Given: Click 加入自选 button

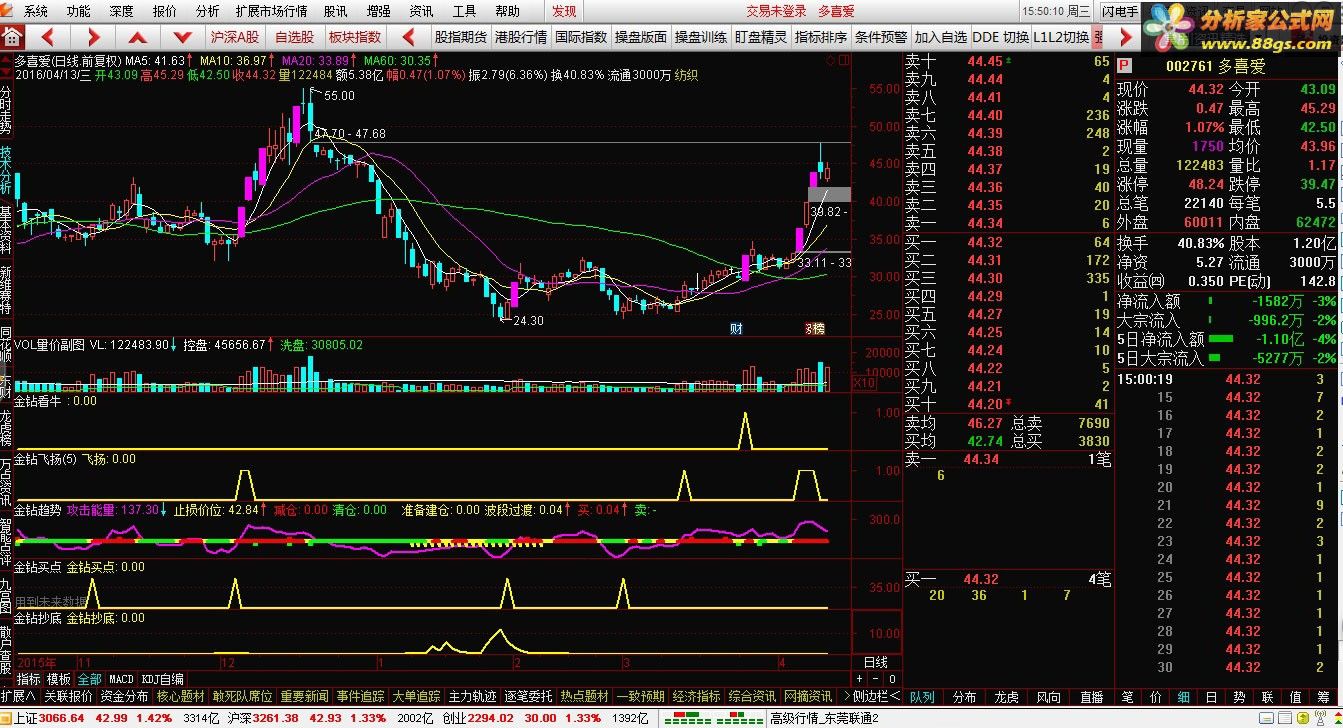Looking at the screenshot, I should pyautogui.click(x=941, y=37).
